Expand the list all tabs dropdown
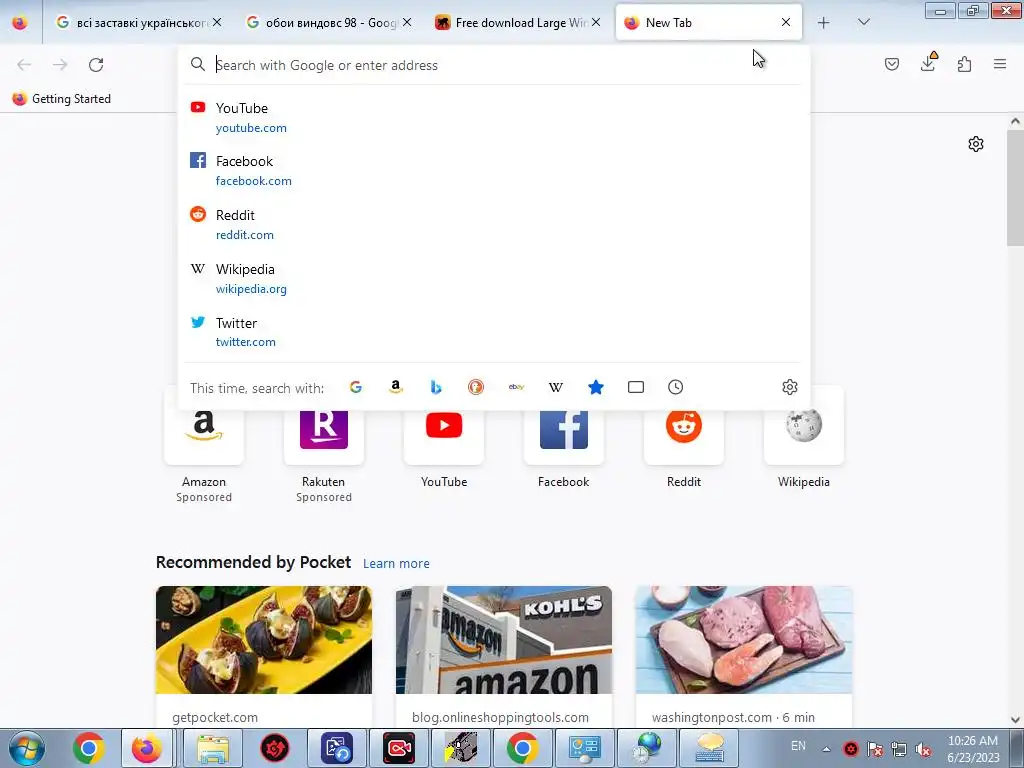The width and height of the screenshot is (1024, 768). point(863,22)
